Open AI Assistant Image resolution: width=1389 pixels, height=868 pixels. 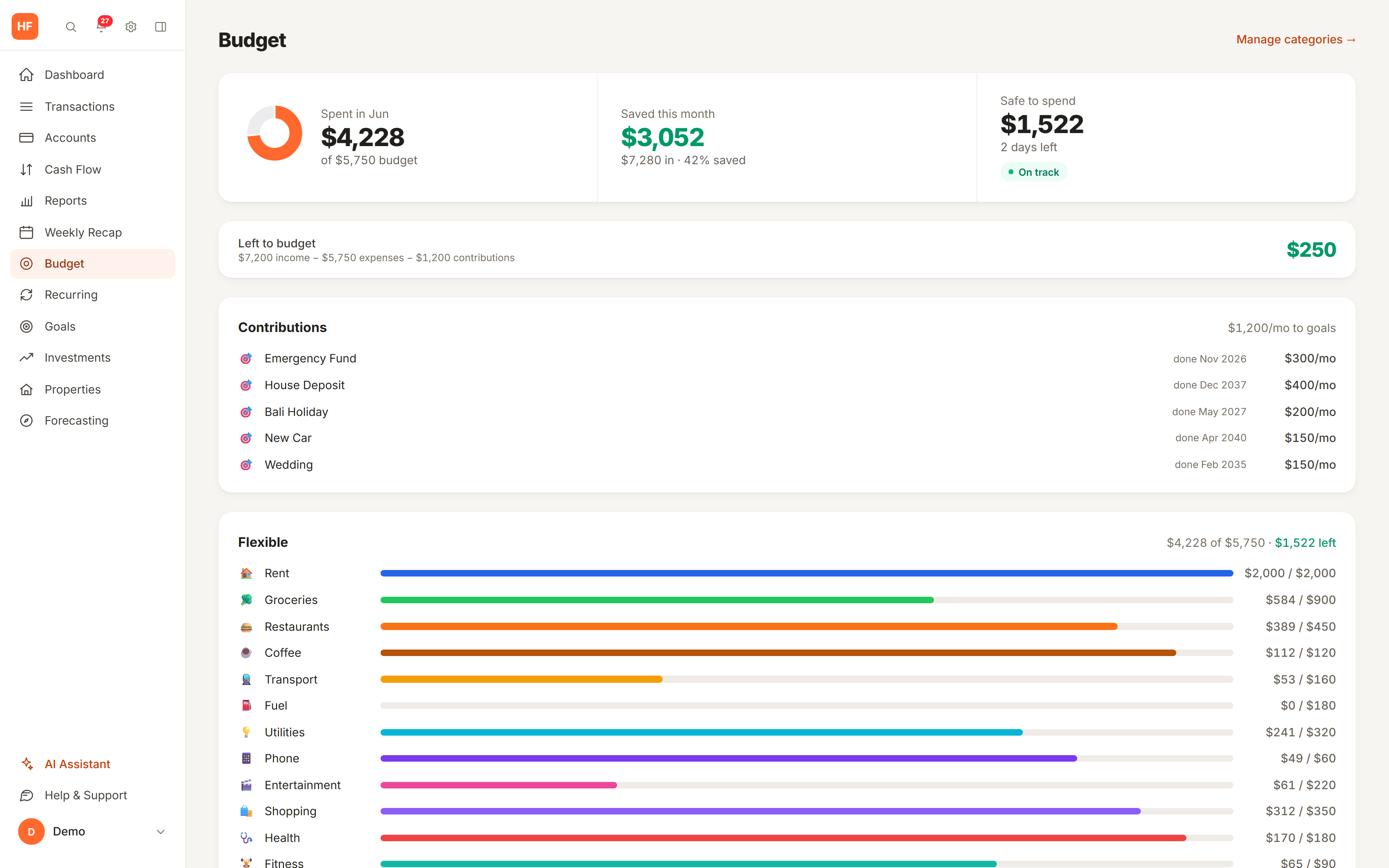point(92,764)
